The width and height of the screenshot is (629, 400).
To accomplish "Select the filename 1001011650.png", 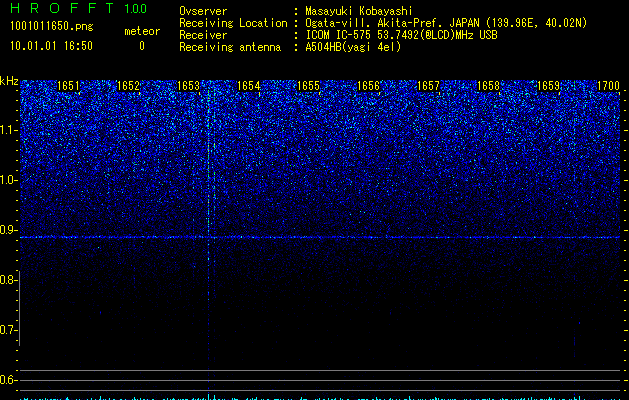I will [x=52, y=26].
